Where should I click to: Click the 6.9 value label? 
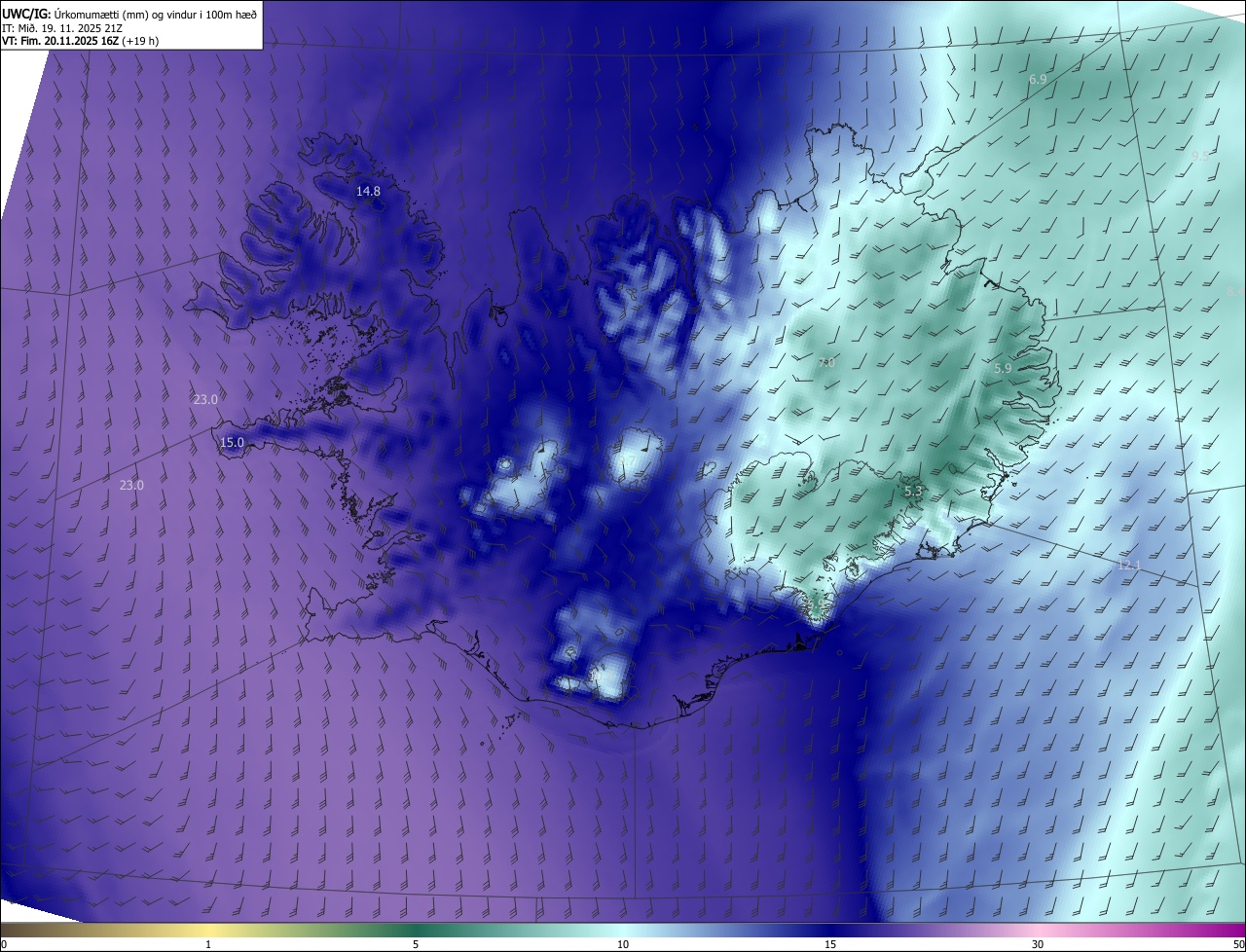1038,79
